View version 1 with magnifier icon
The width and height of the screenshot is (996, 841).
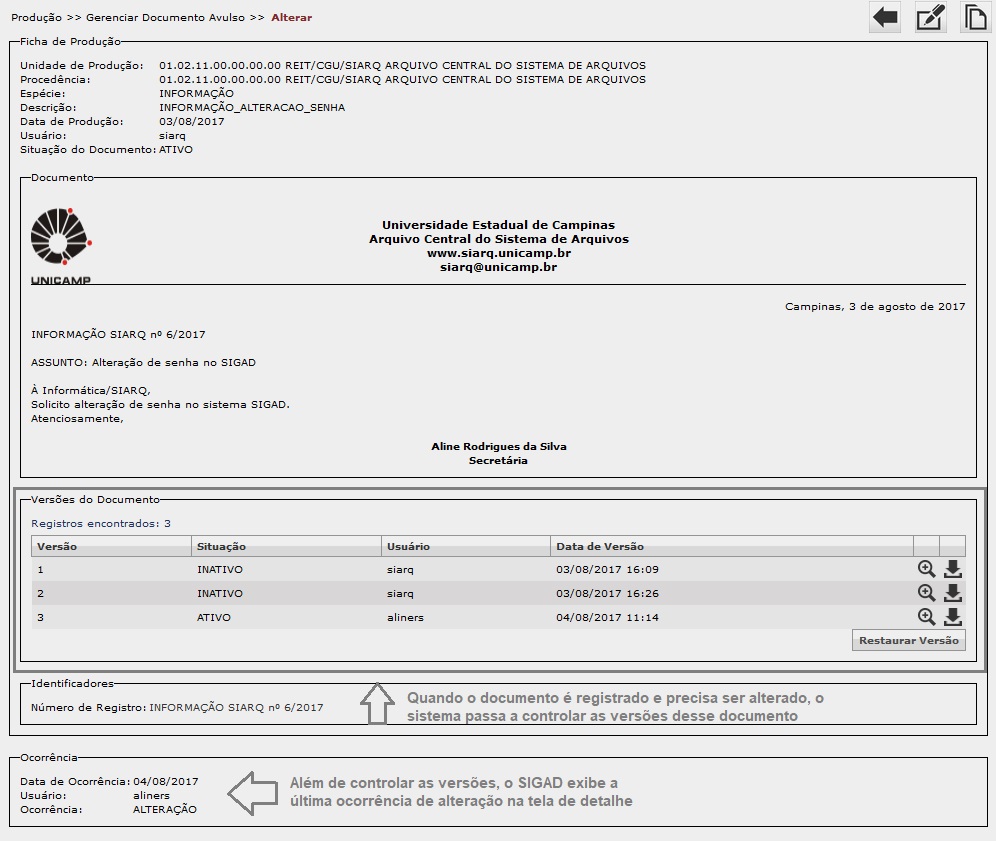(926, 569)
